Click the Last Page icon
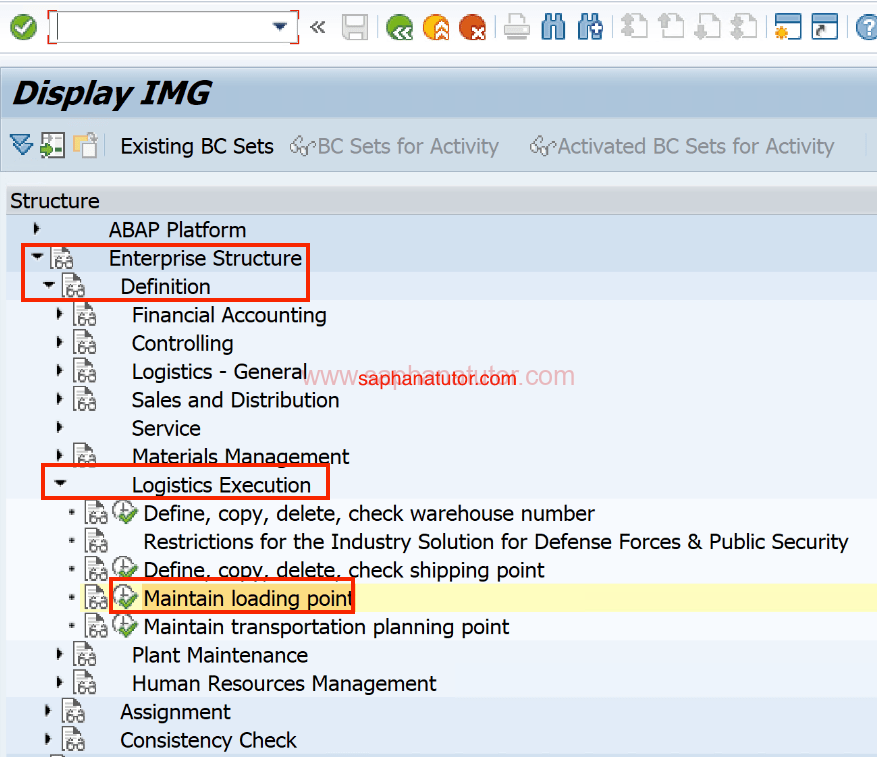Screen dimensions: 877x757 click(x=744, y=27)
